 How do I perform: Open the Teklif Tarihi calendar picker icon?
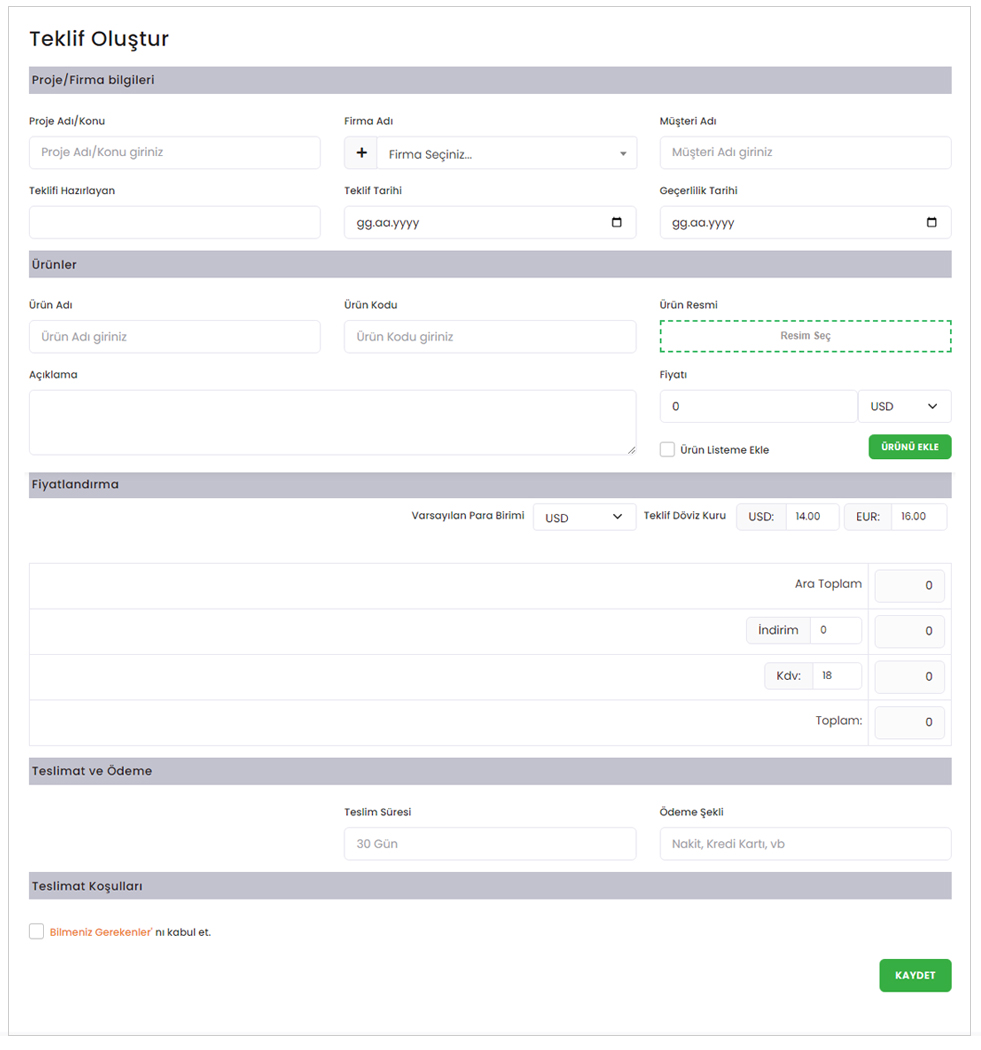click(616, 223)
